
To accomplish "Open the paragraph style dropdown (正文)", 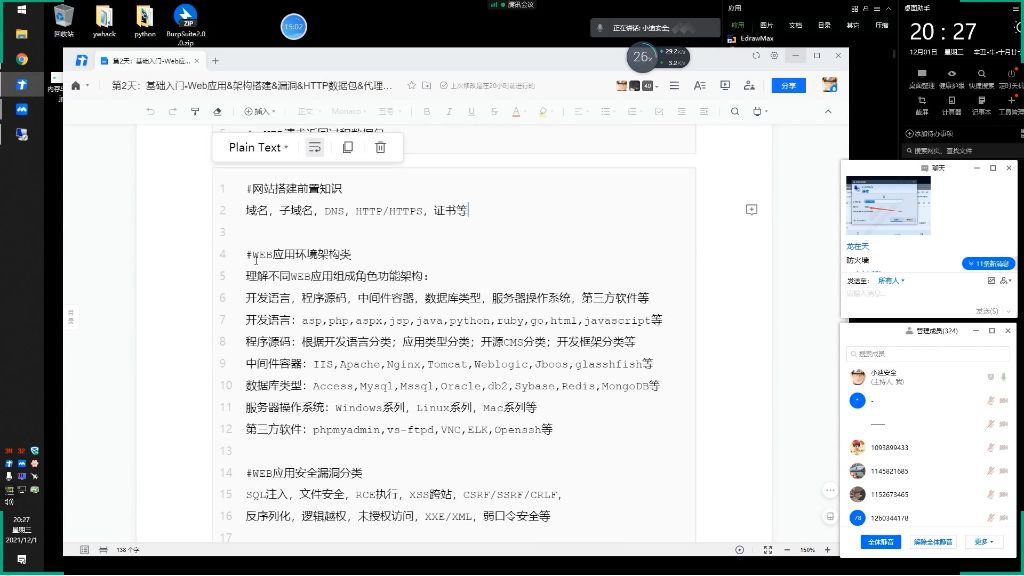I will 308,112.
